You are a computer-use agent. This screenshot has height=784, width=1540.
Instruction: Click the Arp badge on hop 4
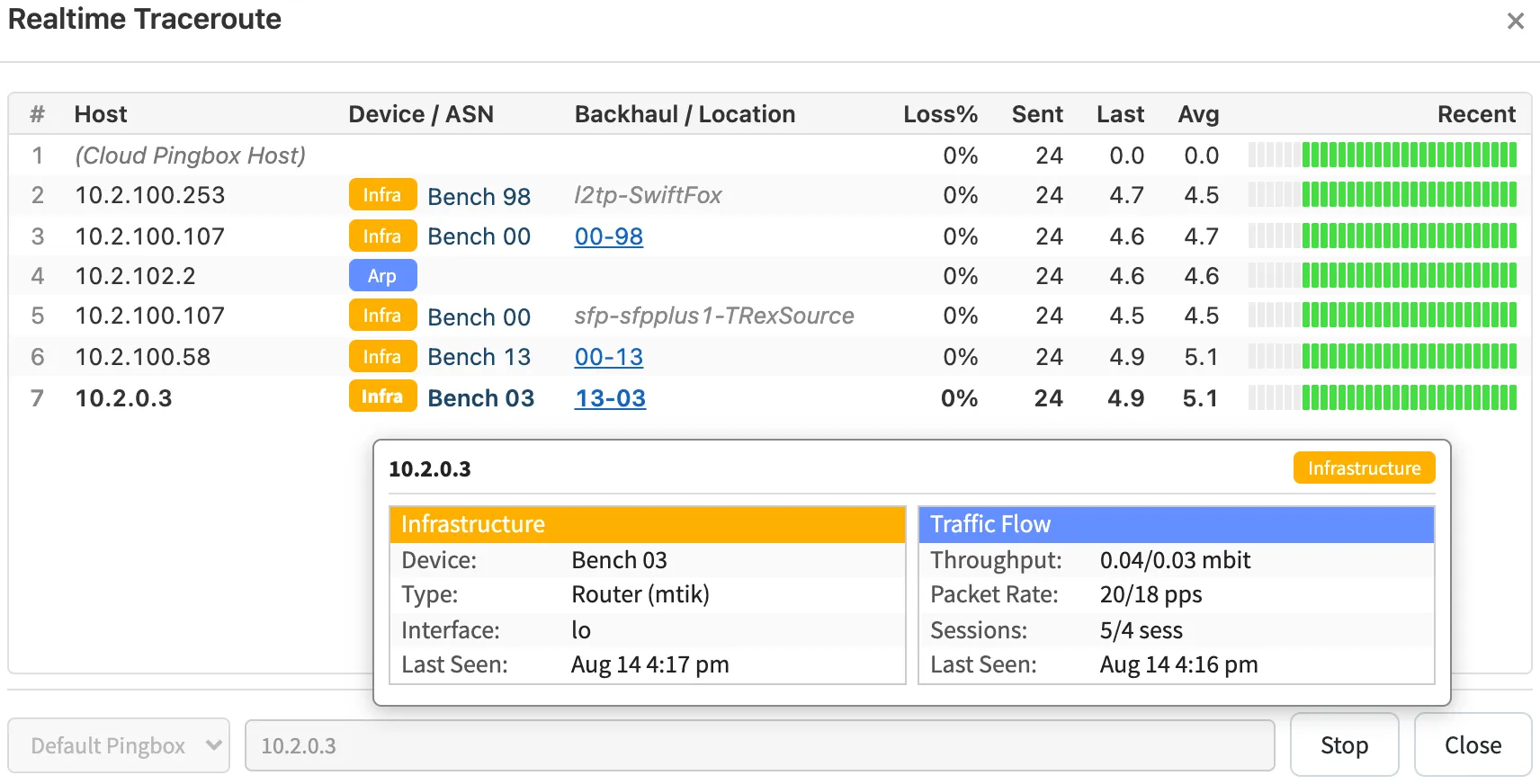click(x=382, y=276)
